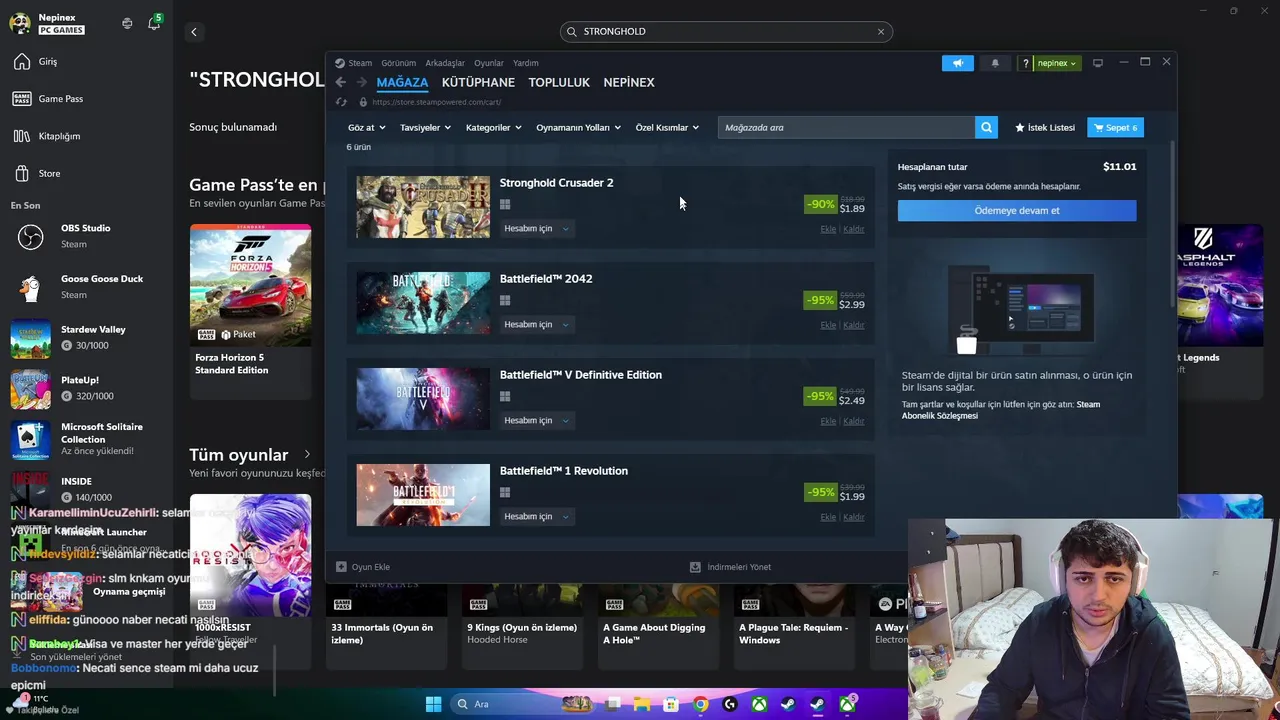Image resolution: width=1280 pixels, height=720 pixels.
Task: Click Windows Start button on taskbar
Action: (x=433, y=704)
